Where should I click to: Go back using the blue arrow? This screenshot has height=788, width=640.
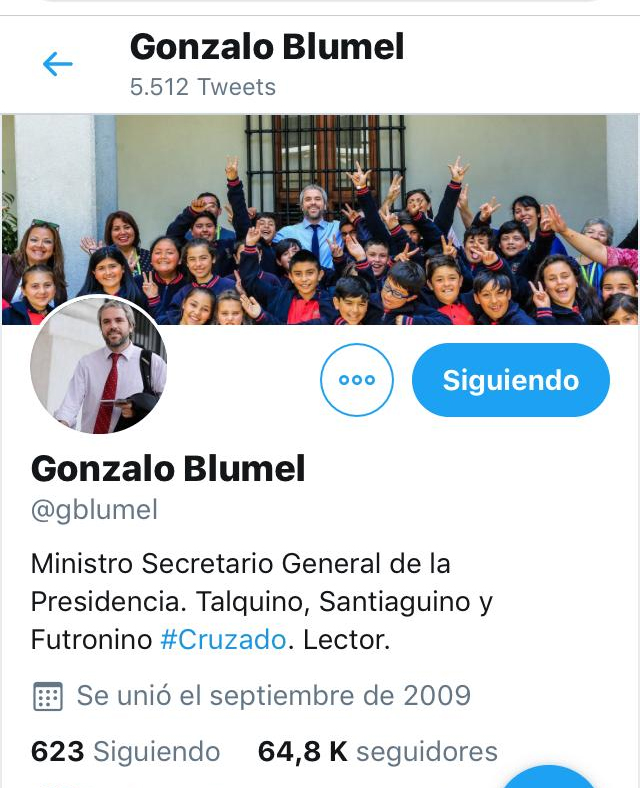58,64
